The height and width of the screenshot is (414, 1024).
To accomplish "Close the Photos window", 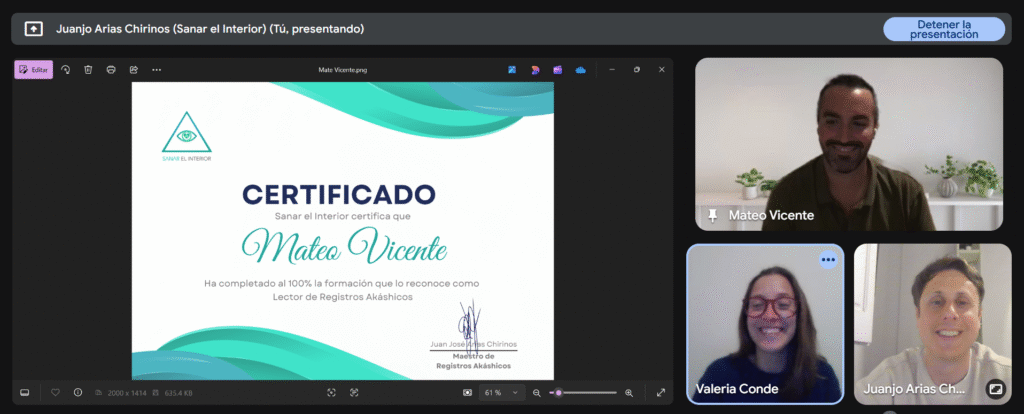I will click(x=662, y=69).
